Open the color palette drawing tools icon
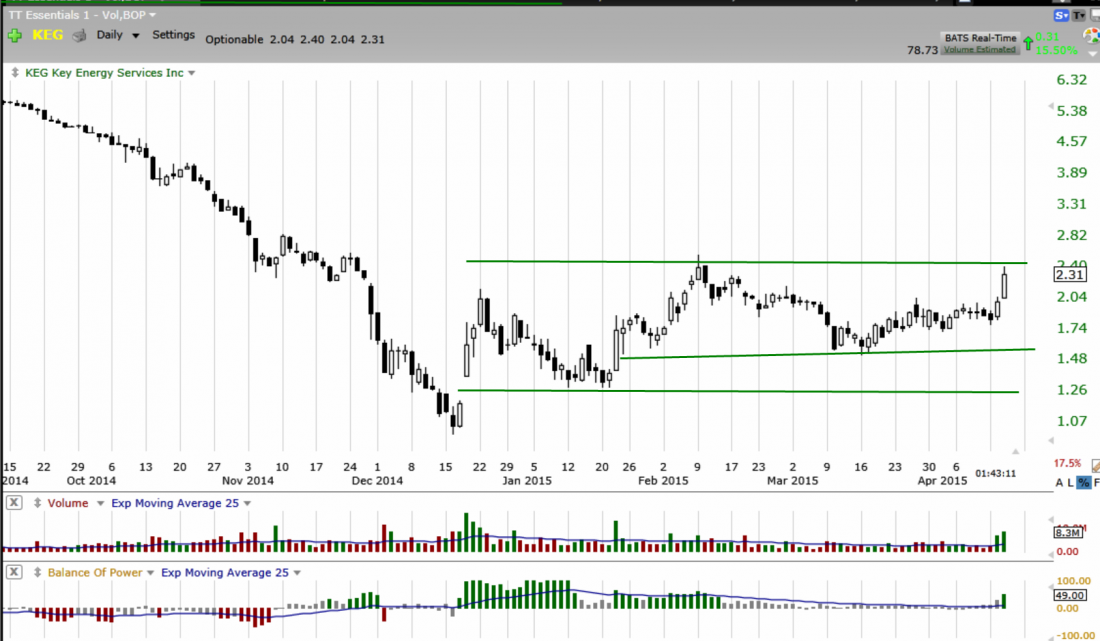1100x641 pixels. (x=1092, y=38)
